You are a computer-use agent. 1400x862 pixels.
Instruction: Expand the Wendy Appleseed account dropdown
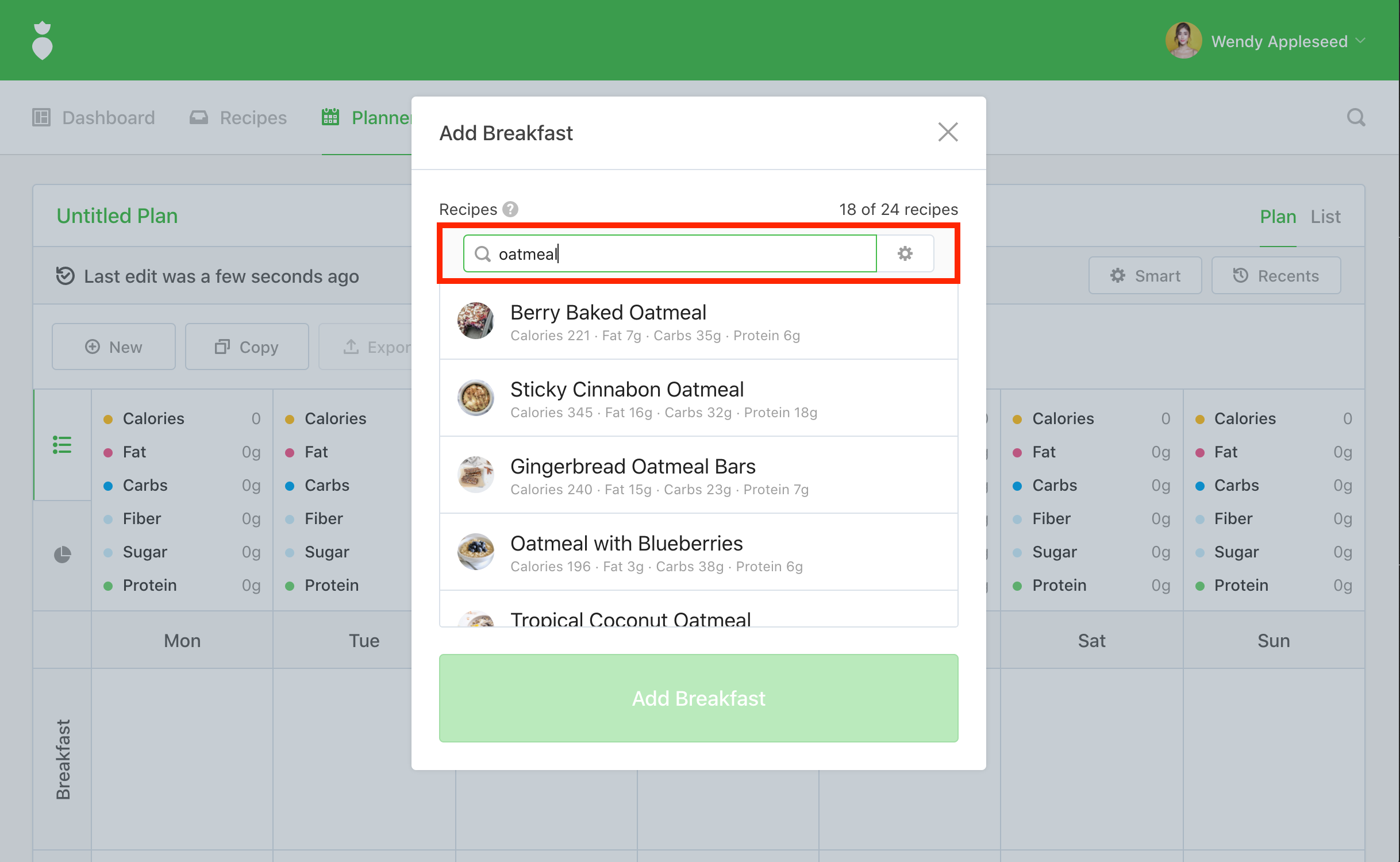(x=1360, y=41)
